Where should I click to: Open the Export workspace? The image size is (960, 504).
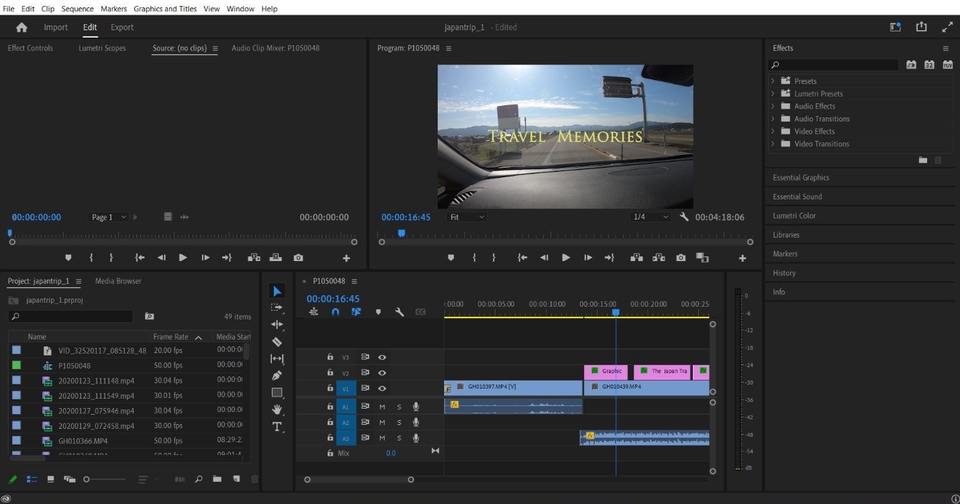pyautogui.click(x=122, y=27)
